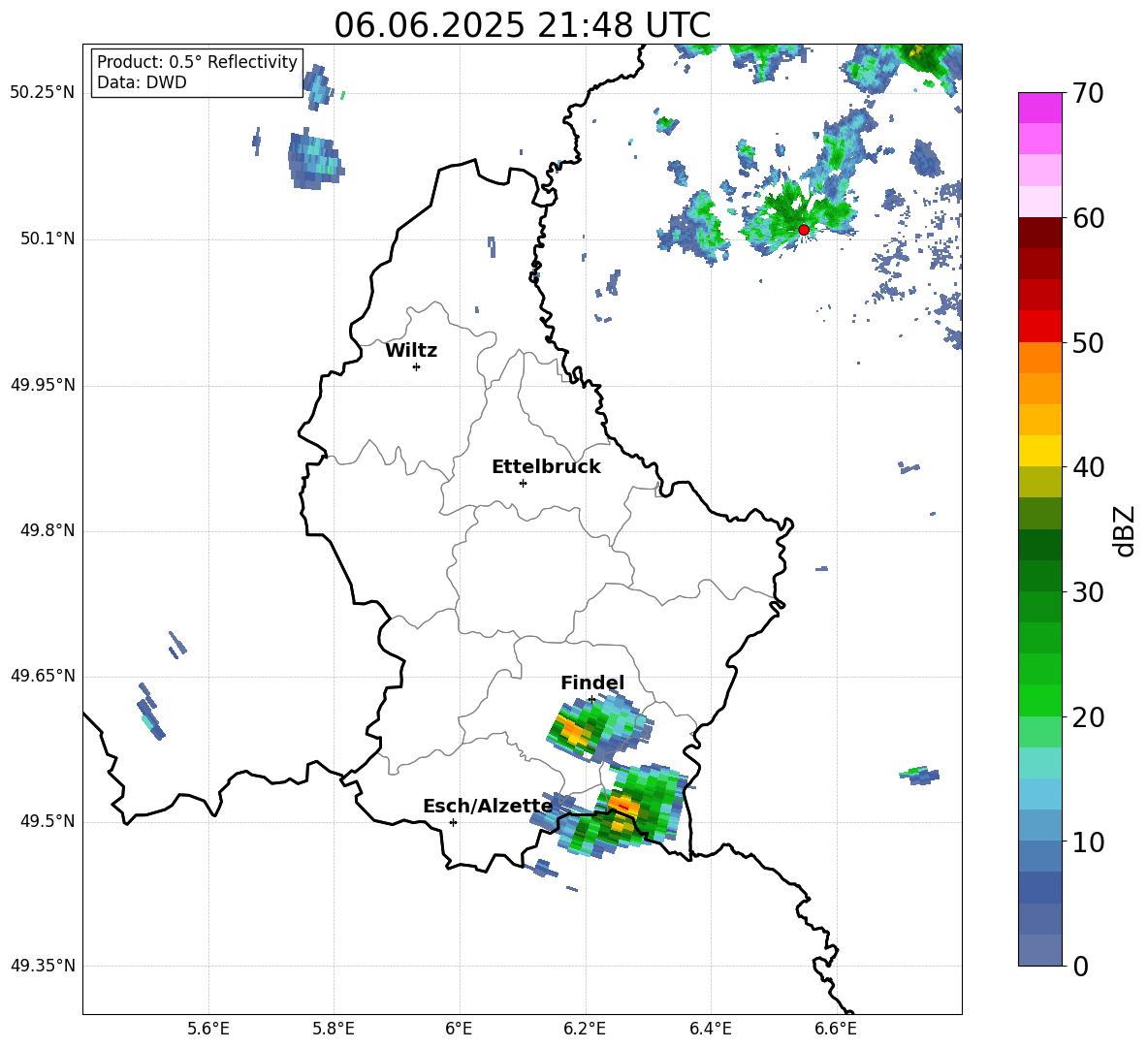1148x1048 pixels.
Task: Click the Product: 0.5° Reflectivity text
Action: (x=197, y=62)
